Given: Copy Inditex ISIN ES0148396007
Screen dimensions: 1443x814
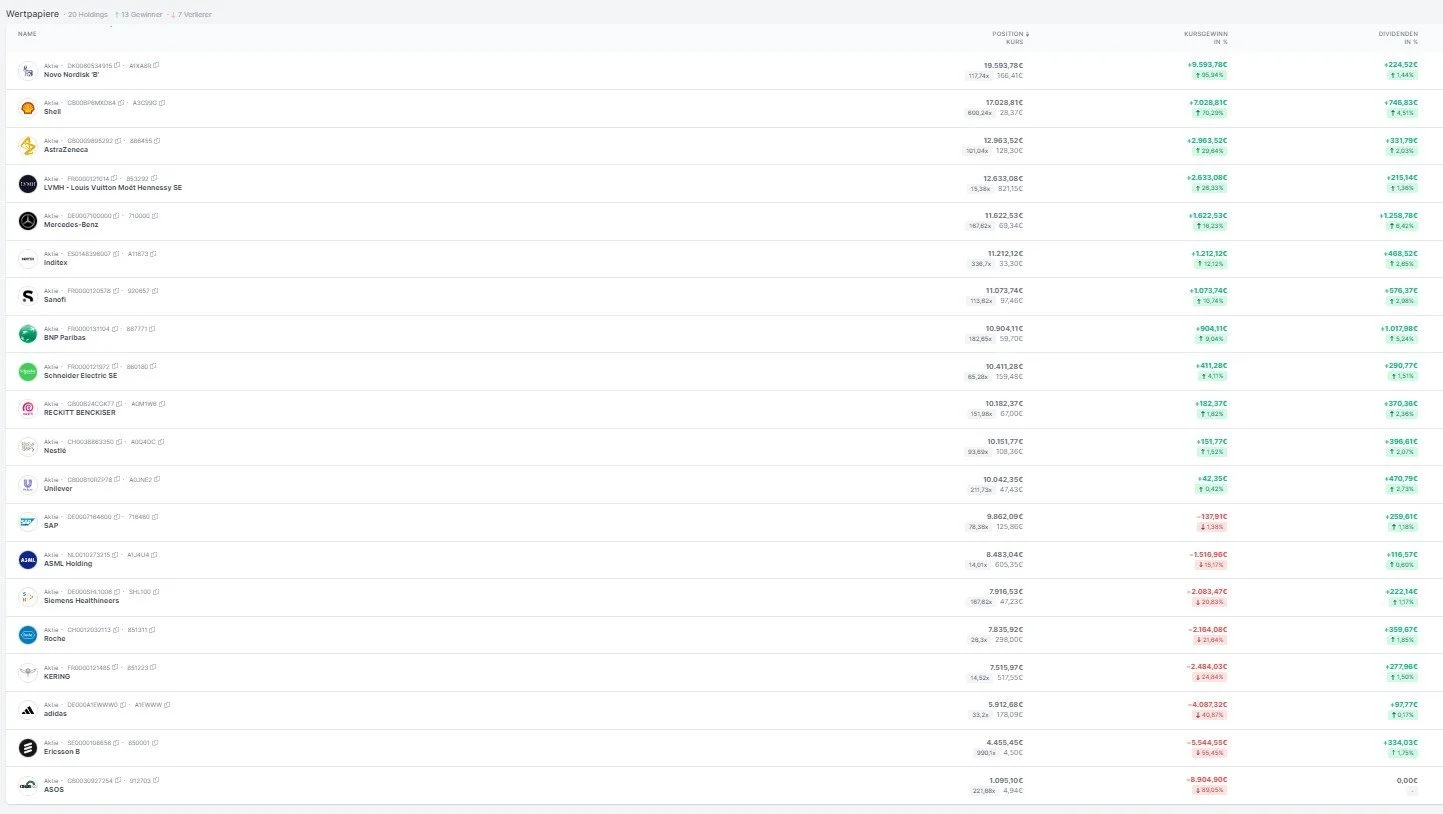Looking at the screenshot, I should point(116,253).
